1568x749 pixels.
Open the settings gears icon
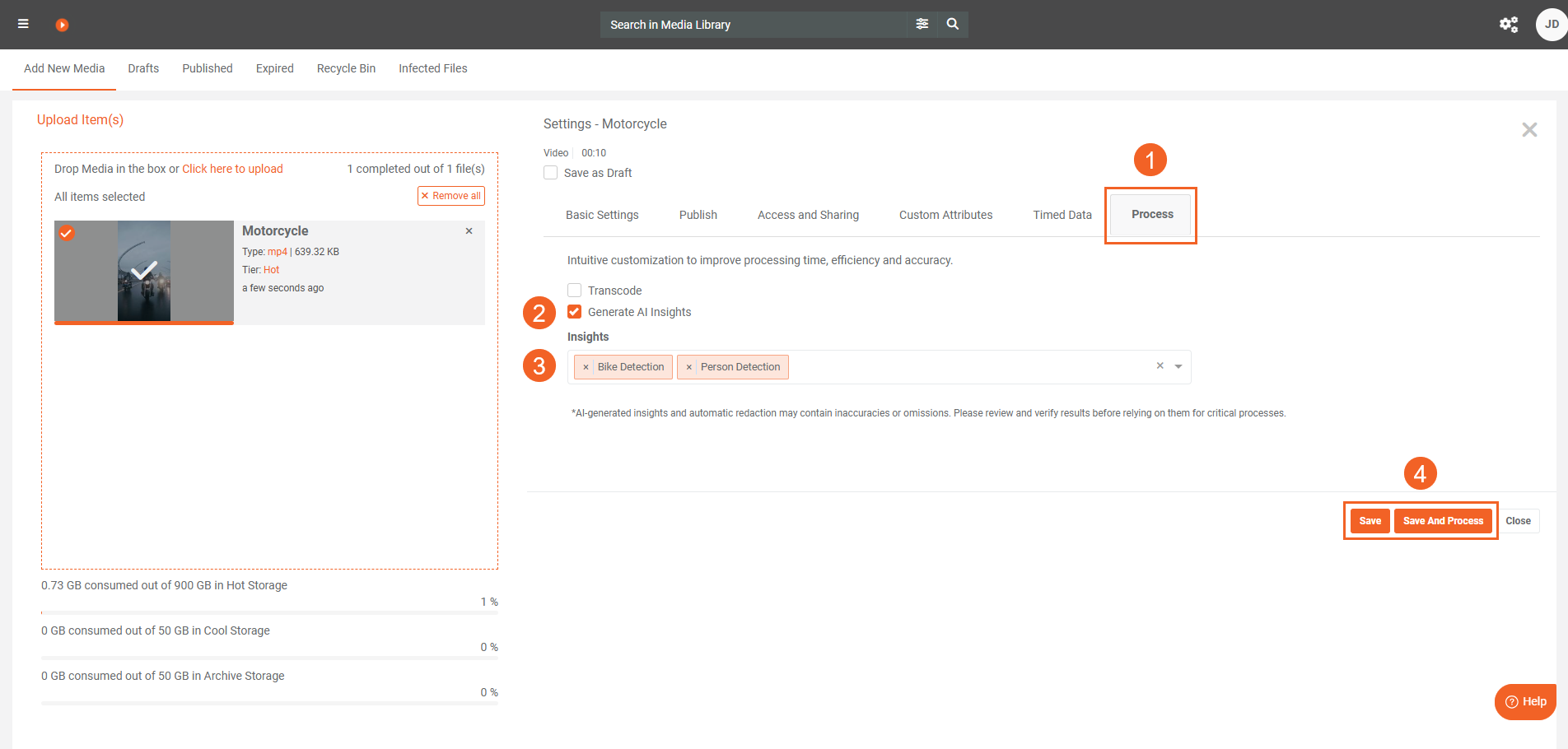tap(1508, 24)
